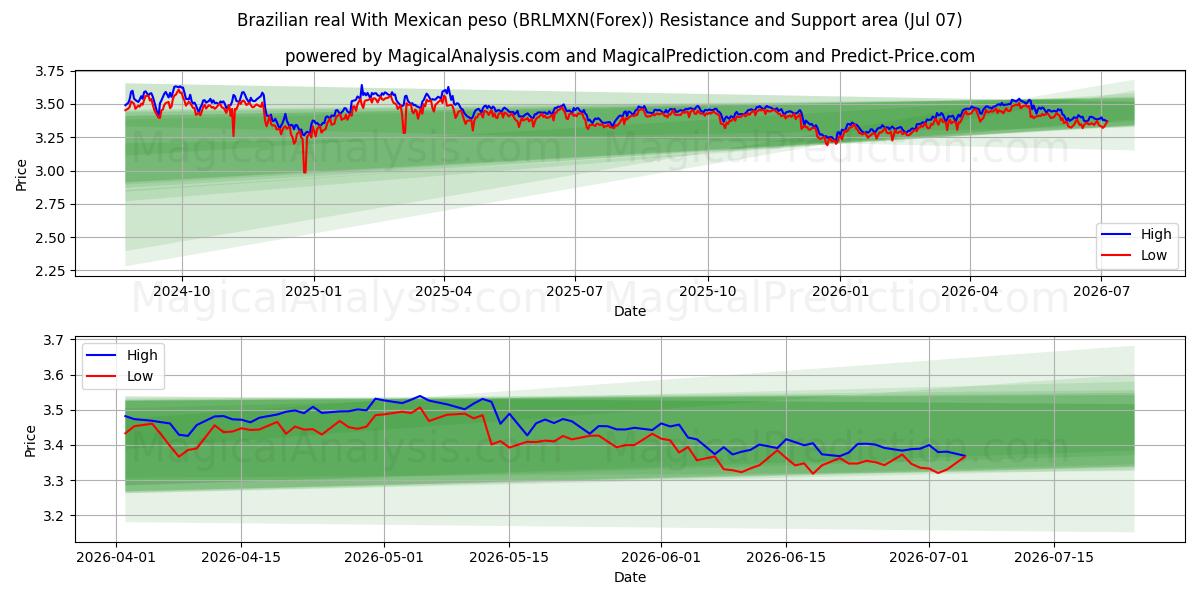The image size is (1200, 600).
Task: Click the chart title mentioning BRLMXN(Forex)
Action: (x=600, y=20)
